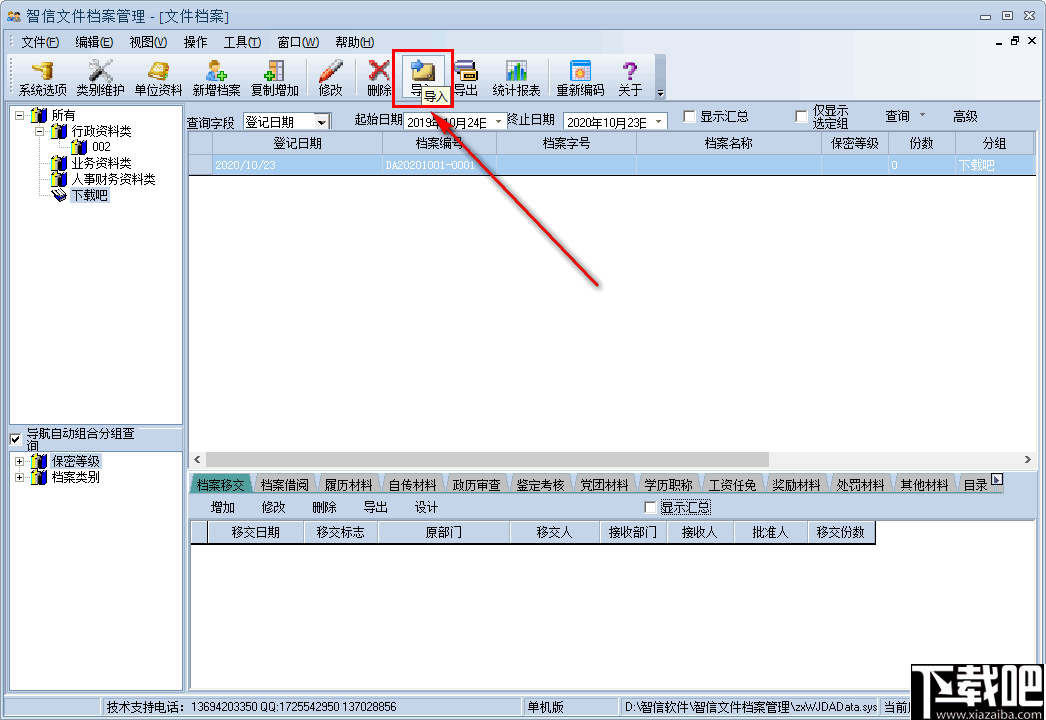Expand the 保密等级 tree node
This screenshot has height=720, width=1046.
pyautogui.click(x=18, y=461)
